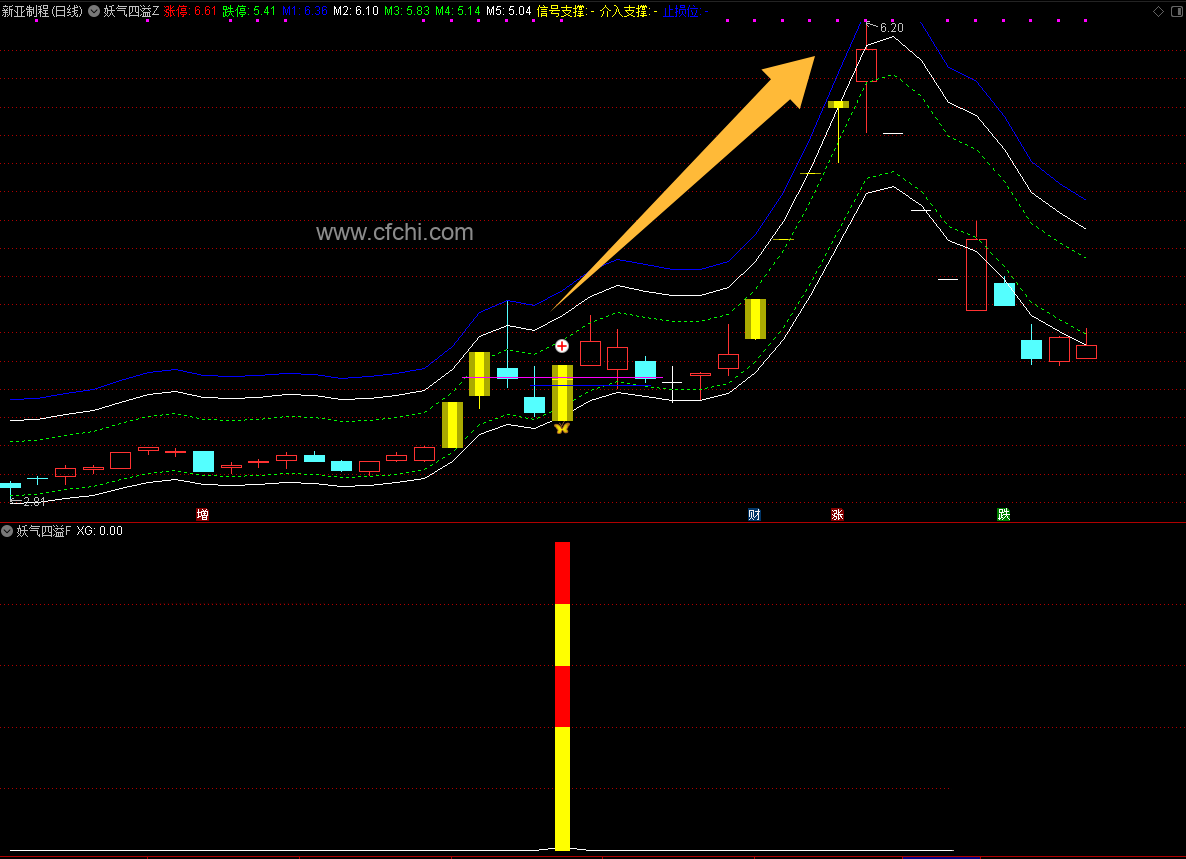Click the 财 event marker

click(754, 515)
